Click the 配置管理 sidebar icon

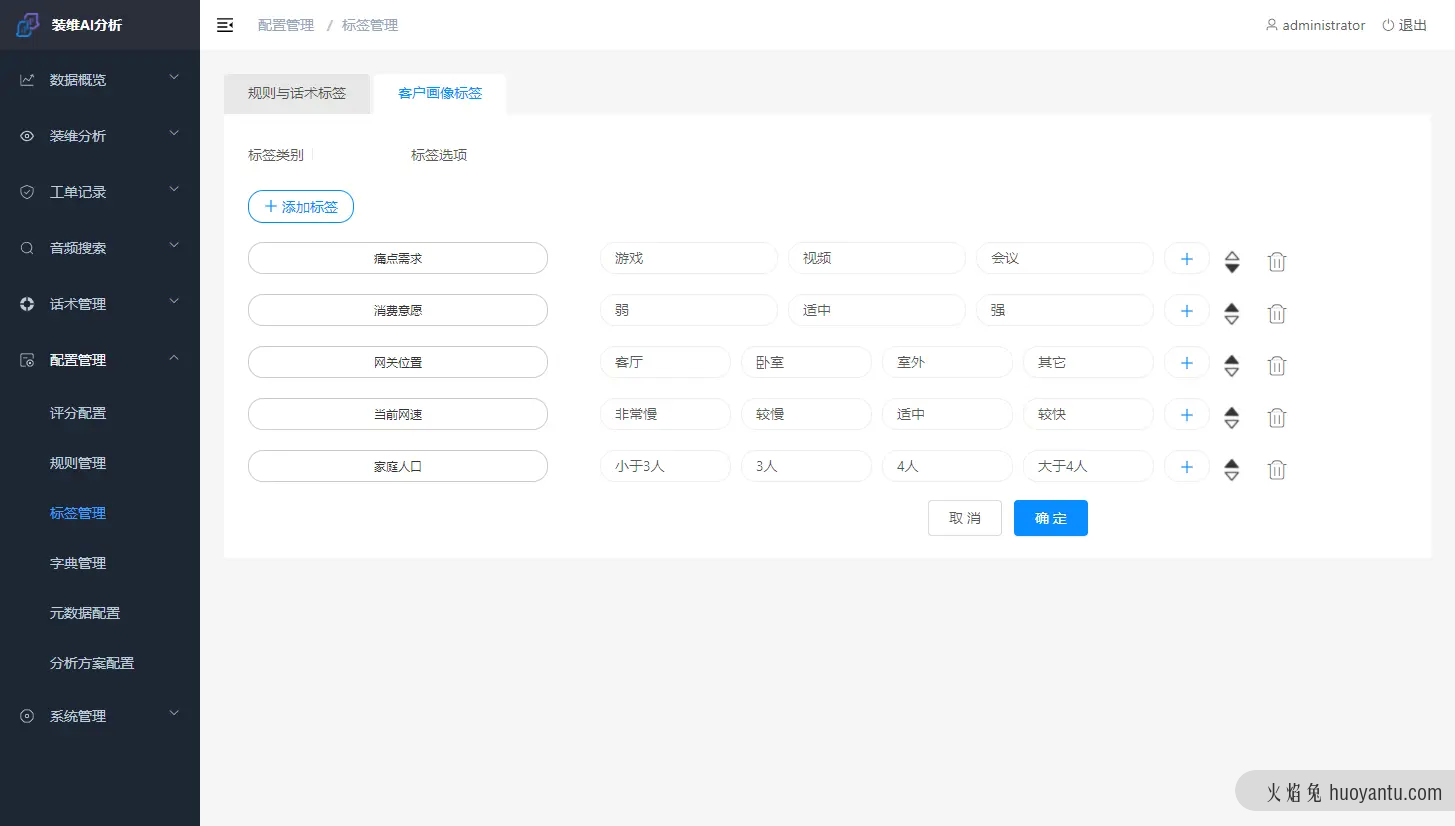click(x=27, y=360)
